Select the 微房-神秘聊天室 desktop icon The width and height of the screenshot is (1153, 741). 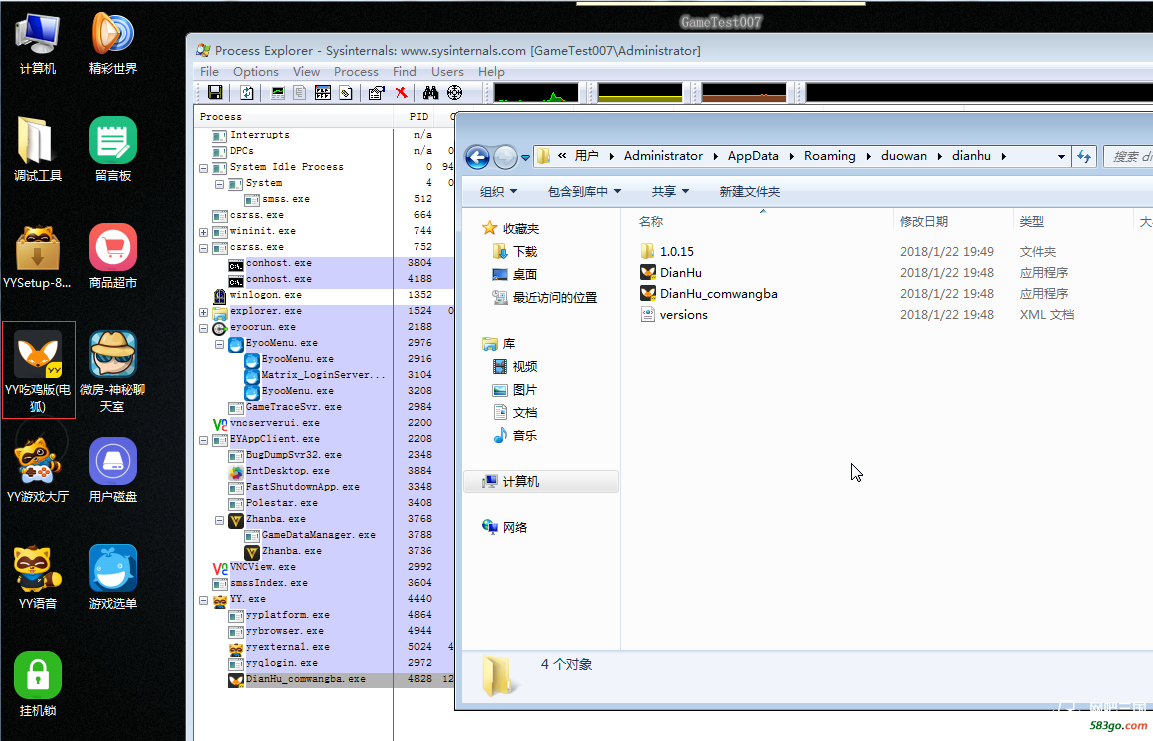coord(113,370)
